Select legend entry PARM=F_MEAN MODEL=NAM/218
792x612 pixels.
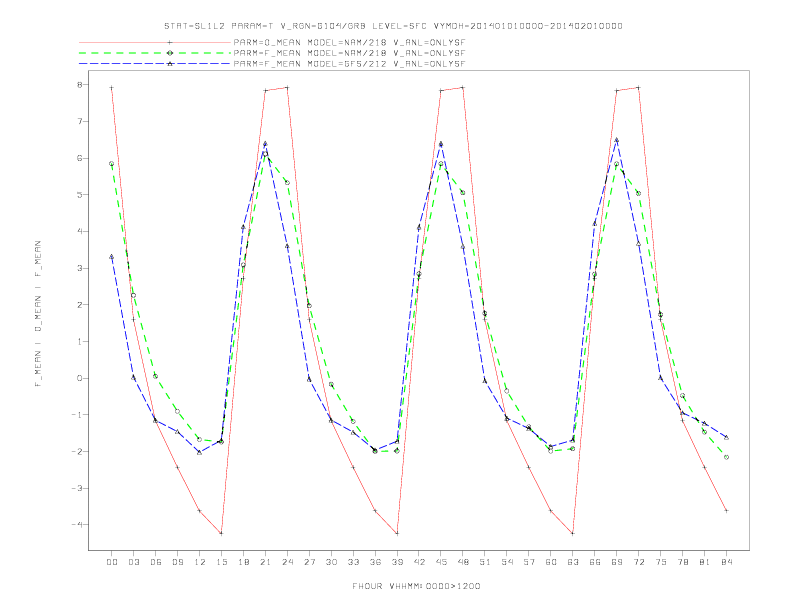[x=349, y=53]
